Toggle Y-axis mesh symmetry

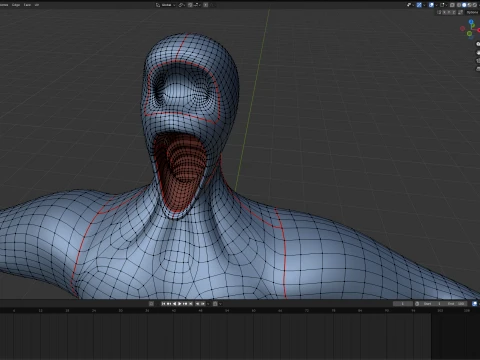coord(449,12)
